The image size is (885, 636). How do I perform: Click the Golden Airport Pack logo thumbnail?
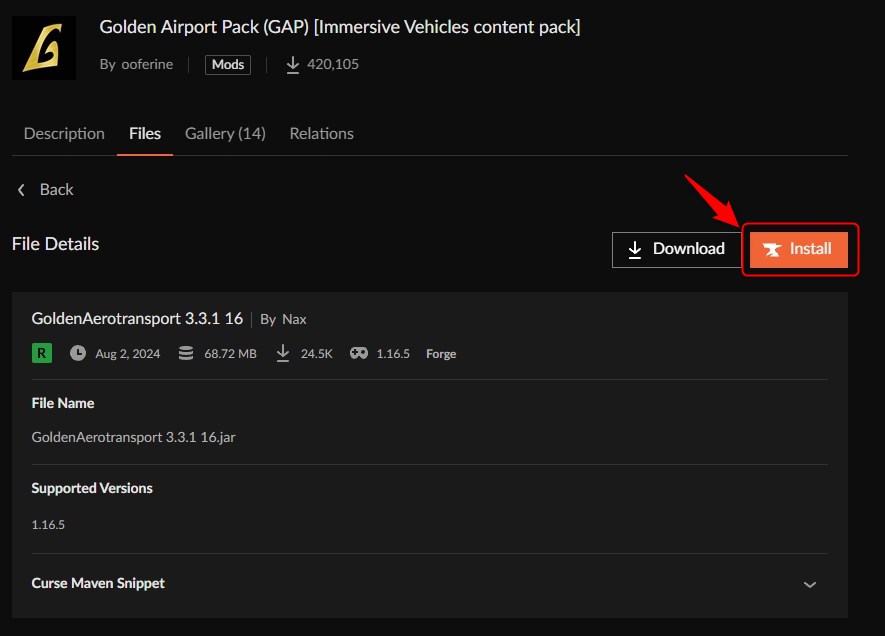click(x=44, y=48)
